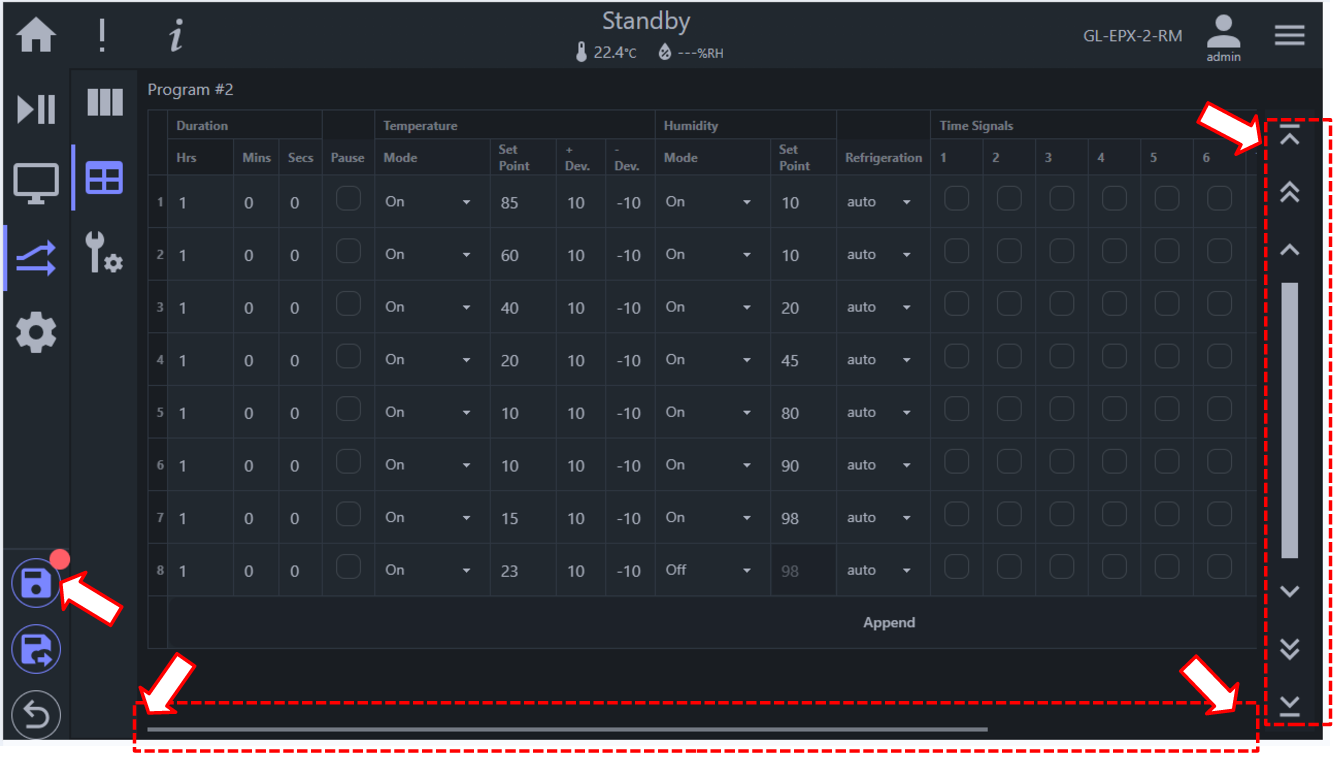The image size is (1339, 761).
Task: Move up one row with single chevron
Action: click(x=1290, y=249)
